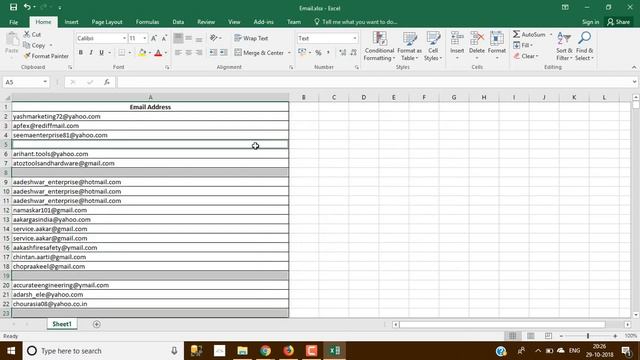This screenshot has height=360, width=640.
Task: Click Merge & Center button
Action: tap(259, 53)
